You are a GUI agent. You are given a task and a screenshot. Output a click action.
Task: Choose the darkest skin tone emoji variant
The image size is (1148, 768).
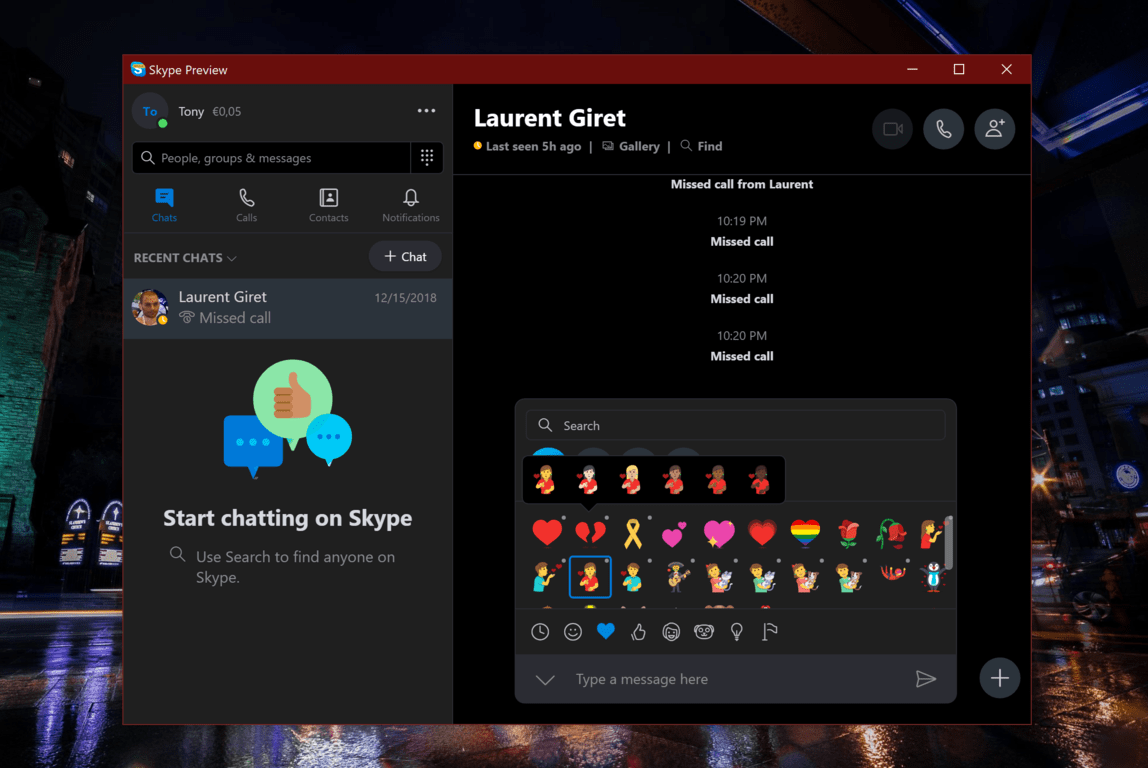coord(760,481)
